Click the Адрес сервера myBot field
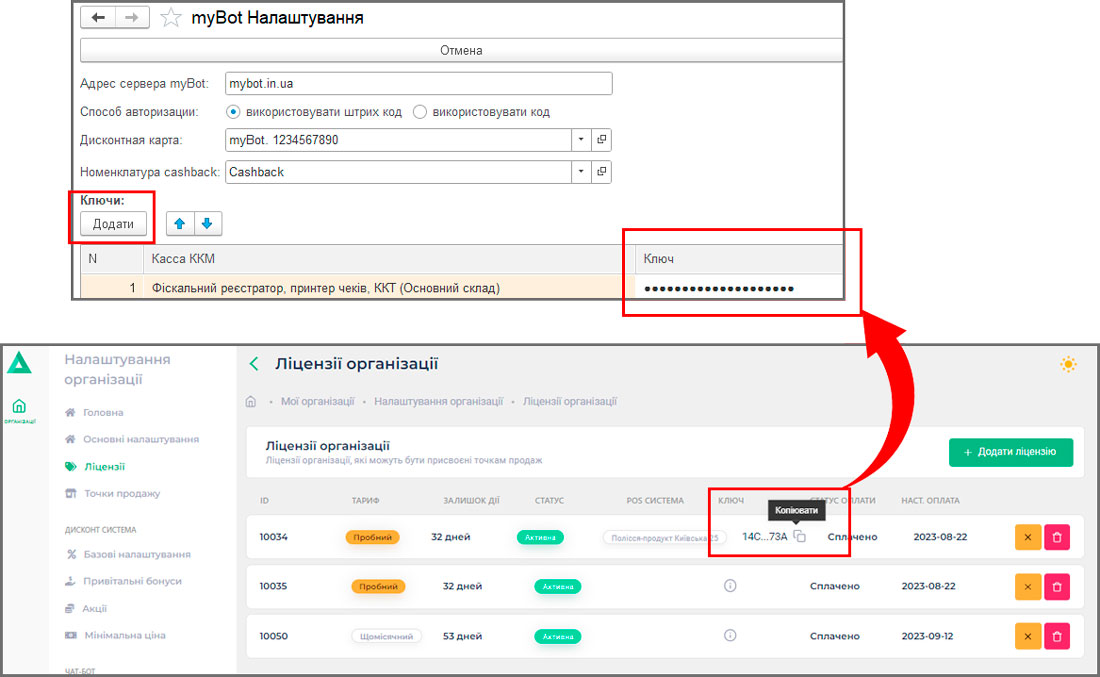The width and height of the screenshot is (1100, 677). click(x=418, y=83)
